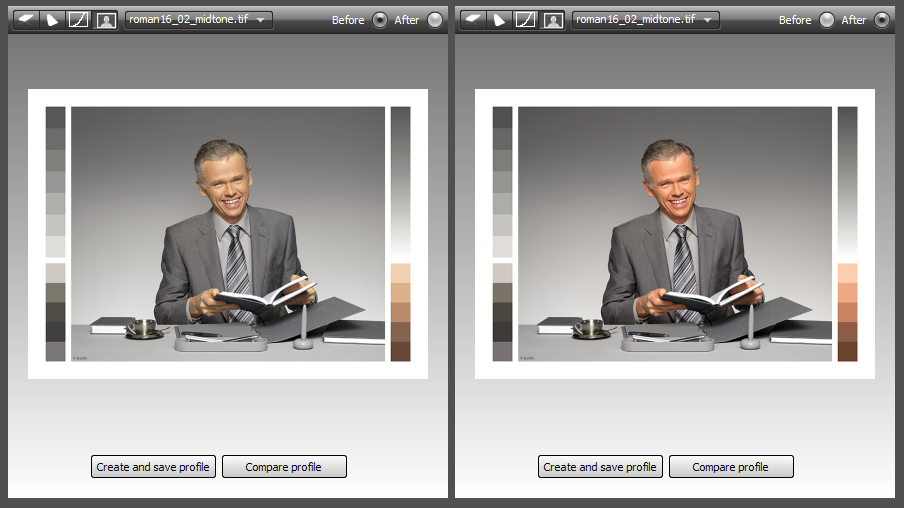Screen dimensions: 904x508
Task: Select the gamut cone icon in left panel
Action: (x=52, y=20)
